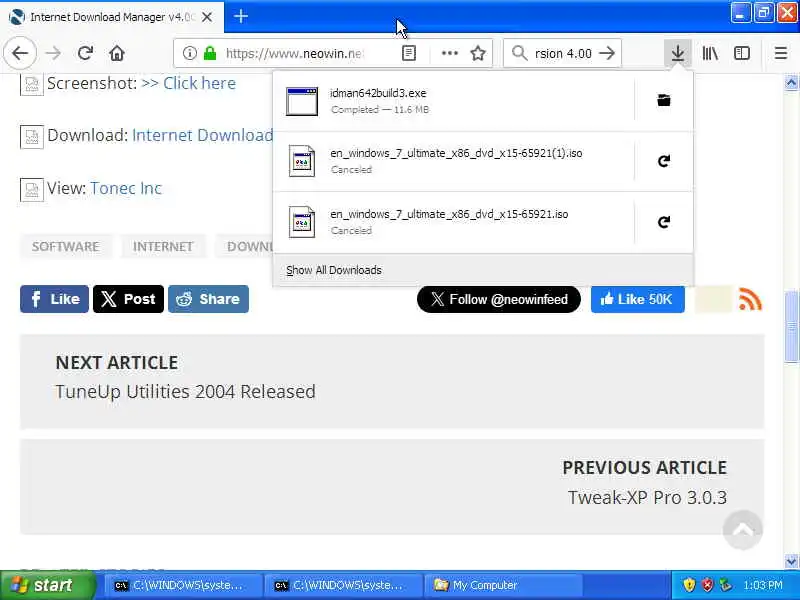Select en_windows_7_ultimate_x86_dvd_x15-65921.iso entry name
This screenshot has height=600, width=800.
click(449, 214)
